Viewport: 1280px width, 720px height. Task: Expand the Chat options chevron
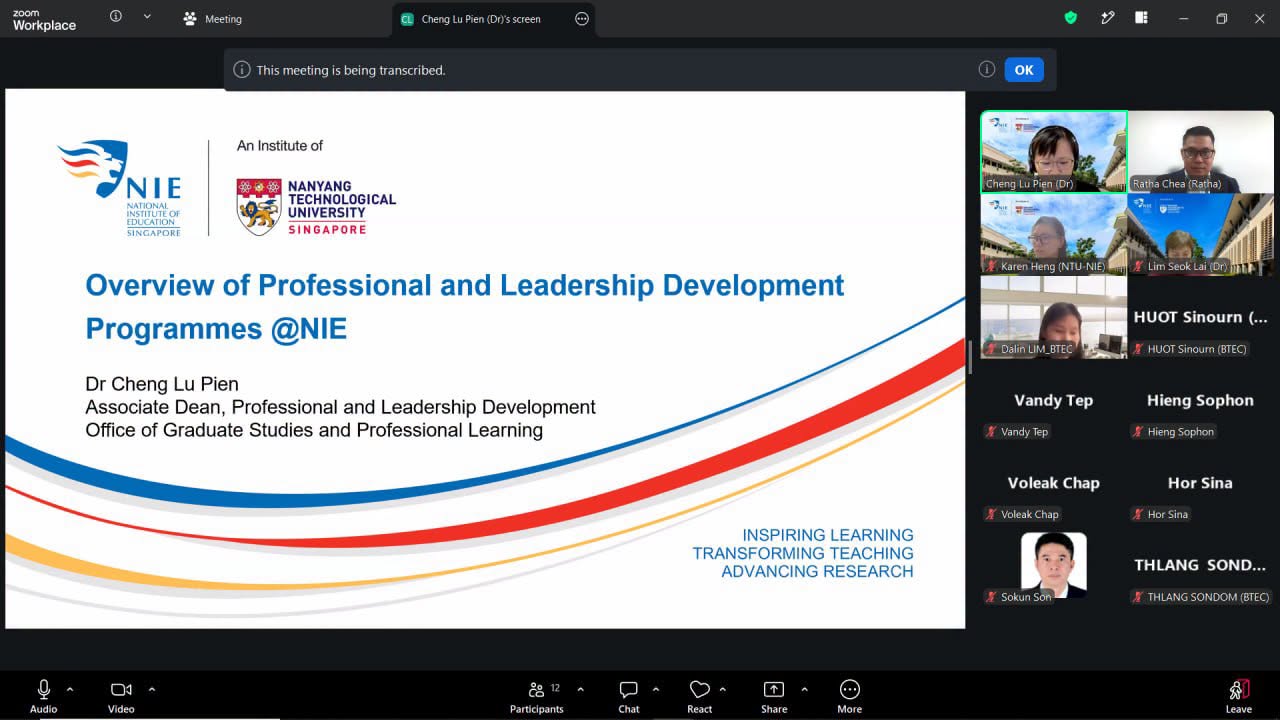[656, 689]
